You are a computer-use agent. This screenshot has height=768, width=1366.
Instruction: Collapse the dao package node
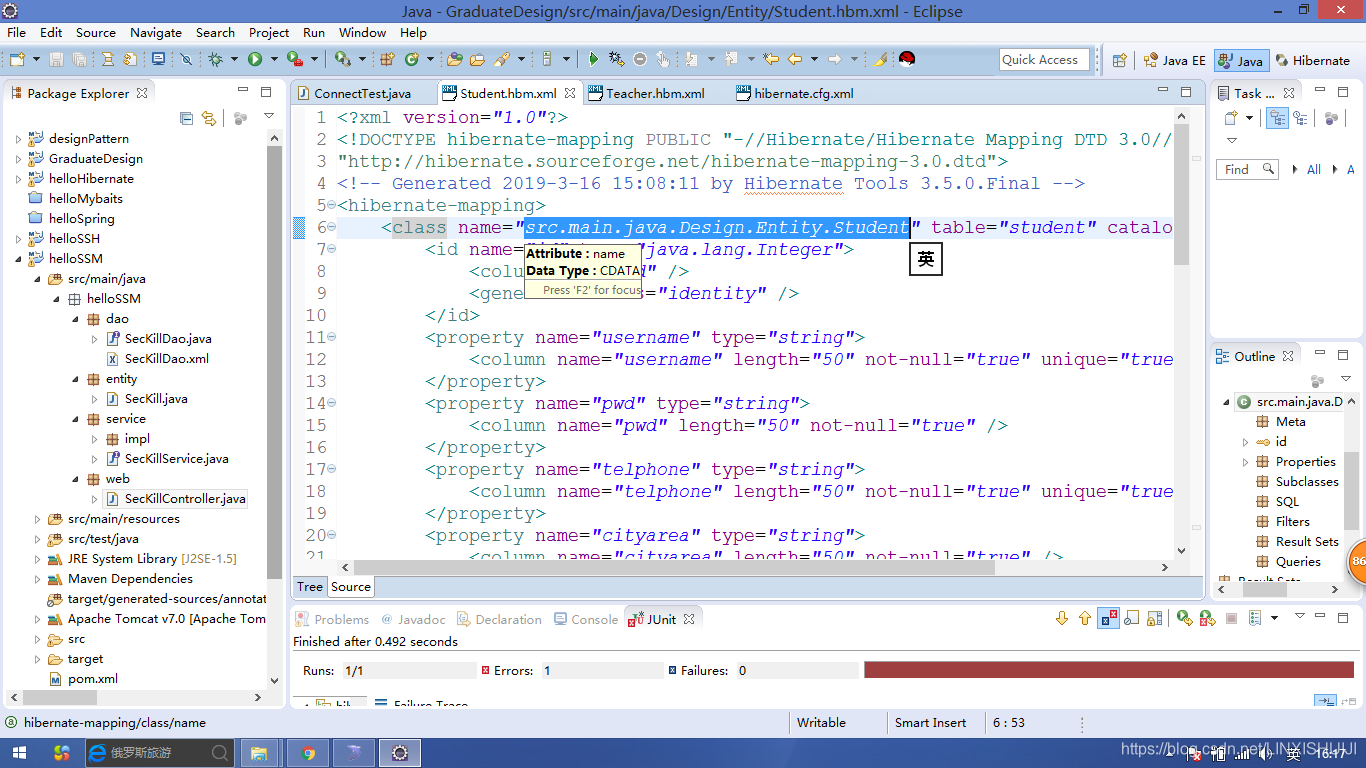76,319
